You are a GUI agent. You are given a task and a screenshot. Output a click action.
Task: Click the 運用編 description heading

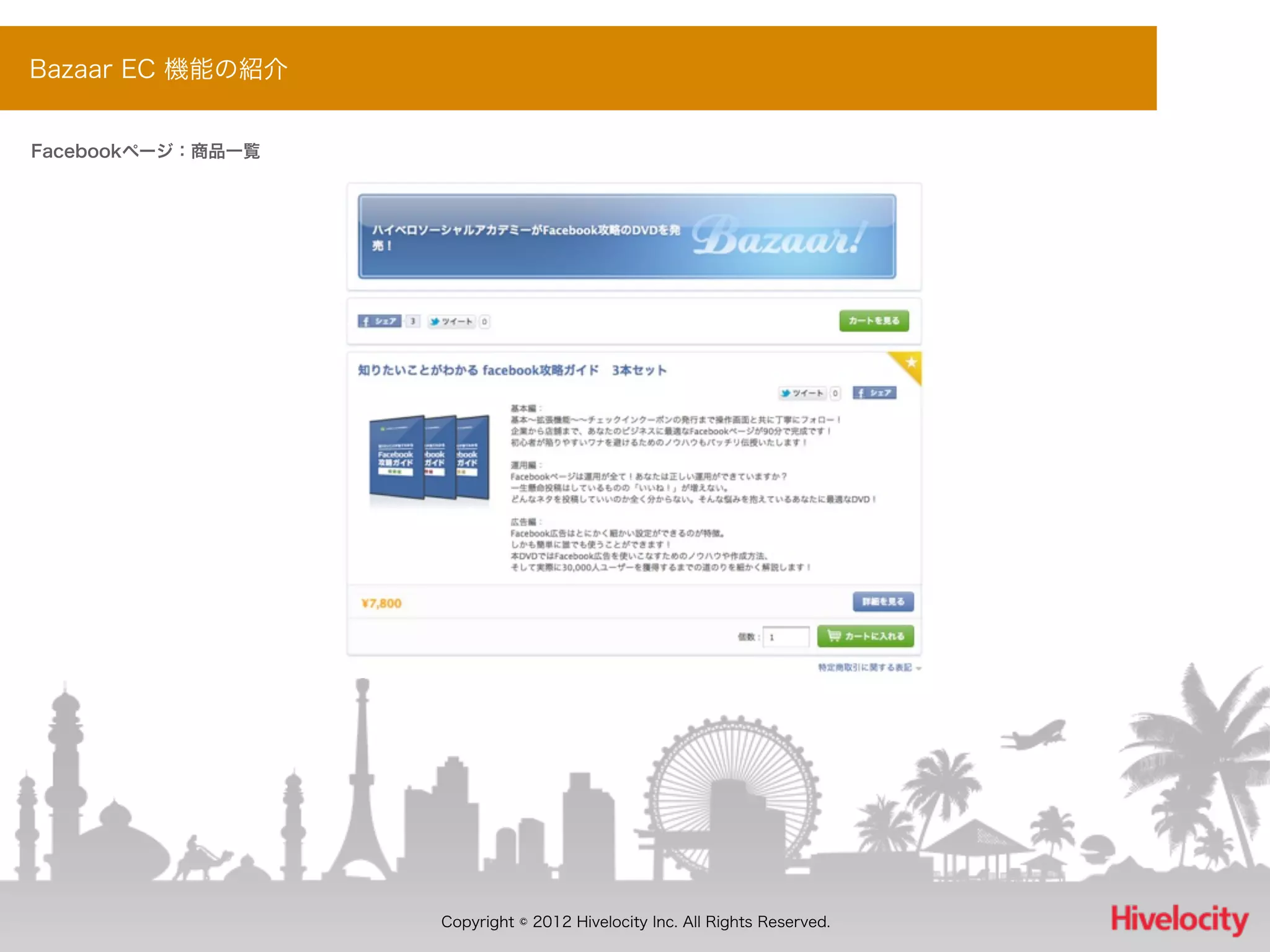pyautogui.click(x=526, y=465)
